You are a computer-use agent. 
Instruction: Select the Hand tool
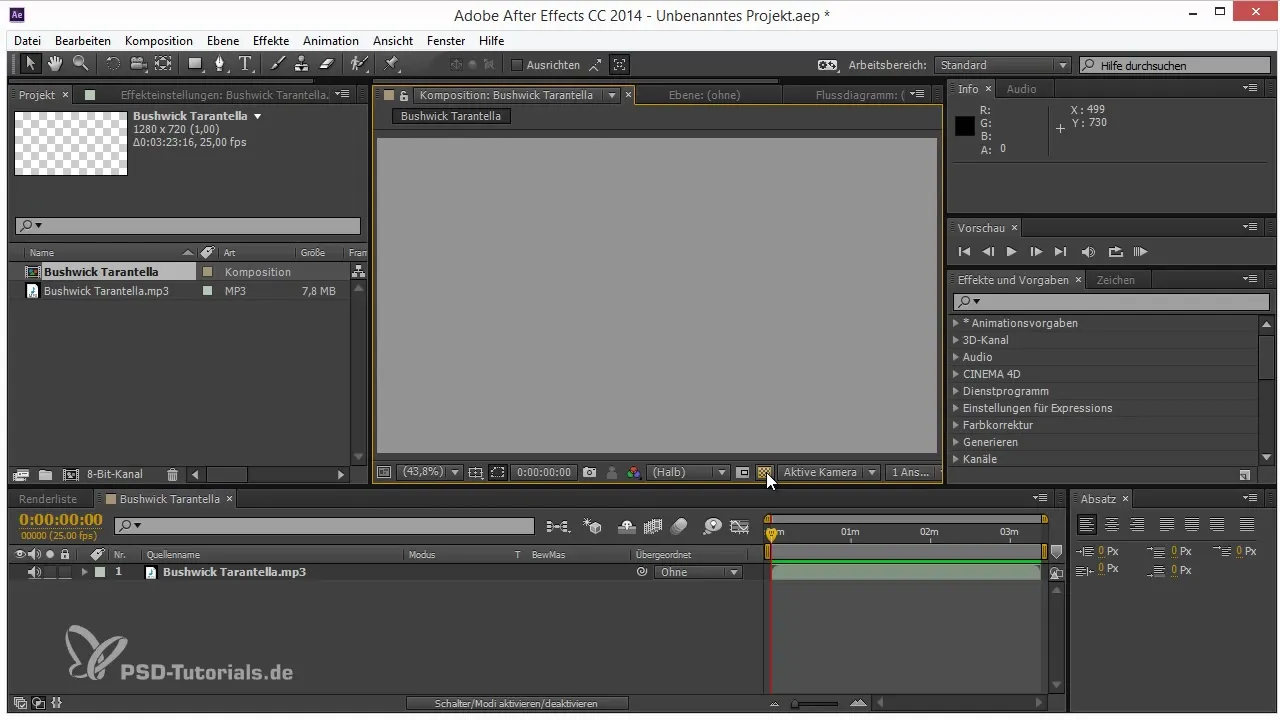pos(55,64)
